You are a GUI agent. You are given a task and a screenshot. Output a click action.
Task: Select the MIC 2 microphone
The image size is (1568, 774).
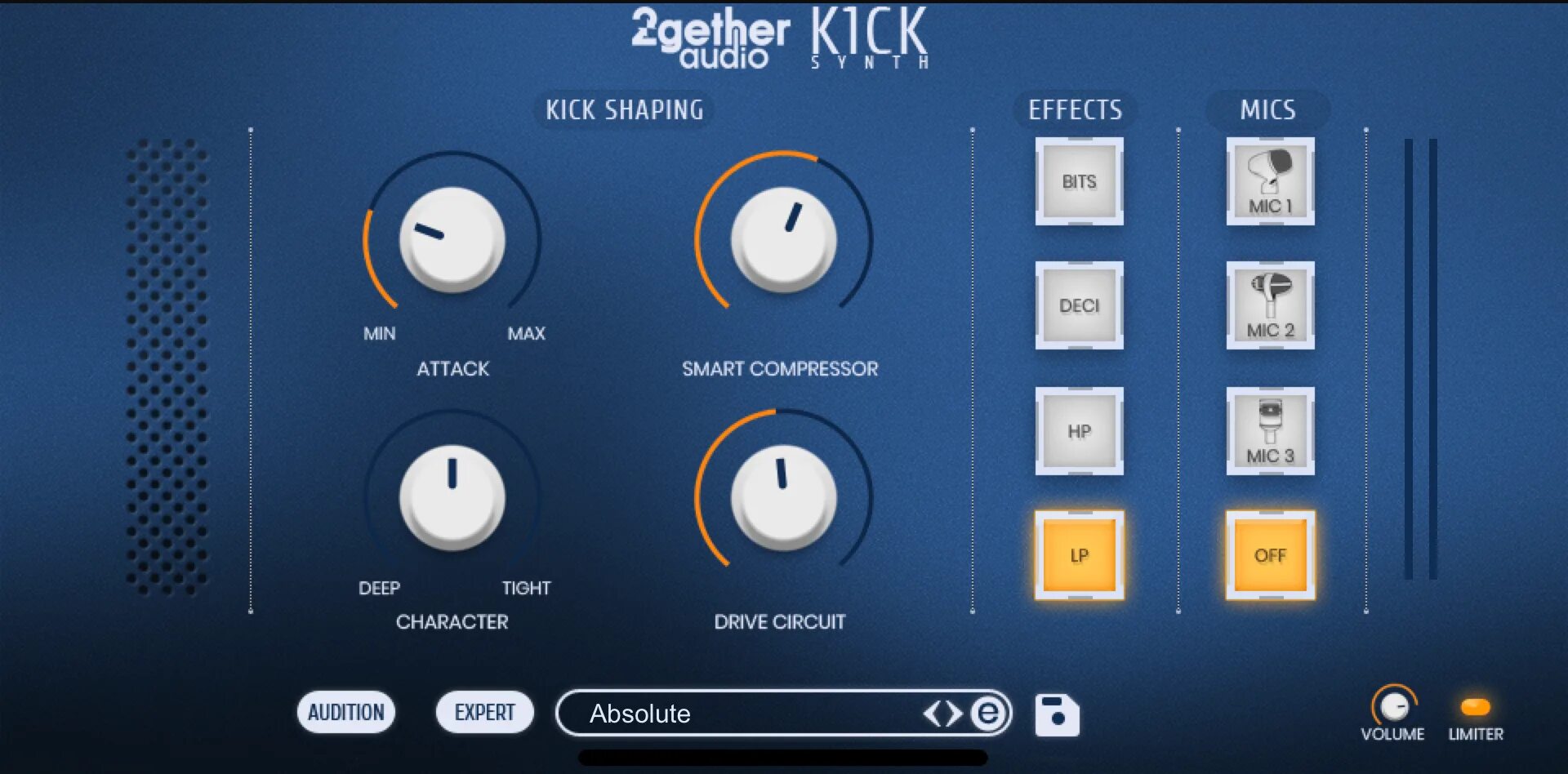pos(1270,305)
